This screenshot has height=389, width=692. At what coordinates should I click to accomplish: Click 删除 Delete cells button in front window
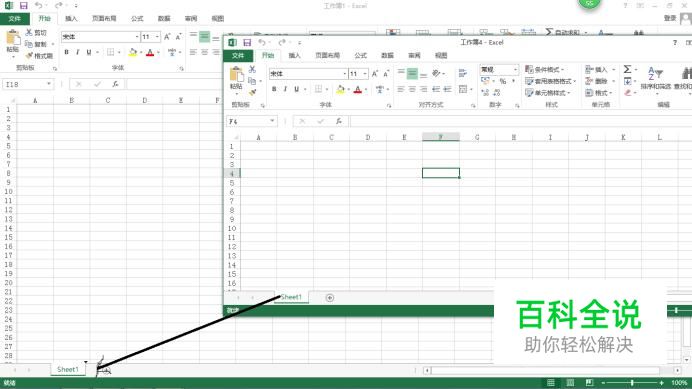click(599, 81)
